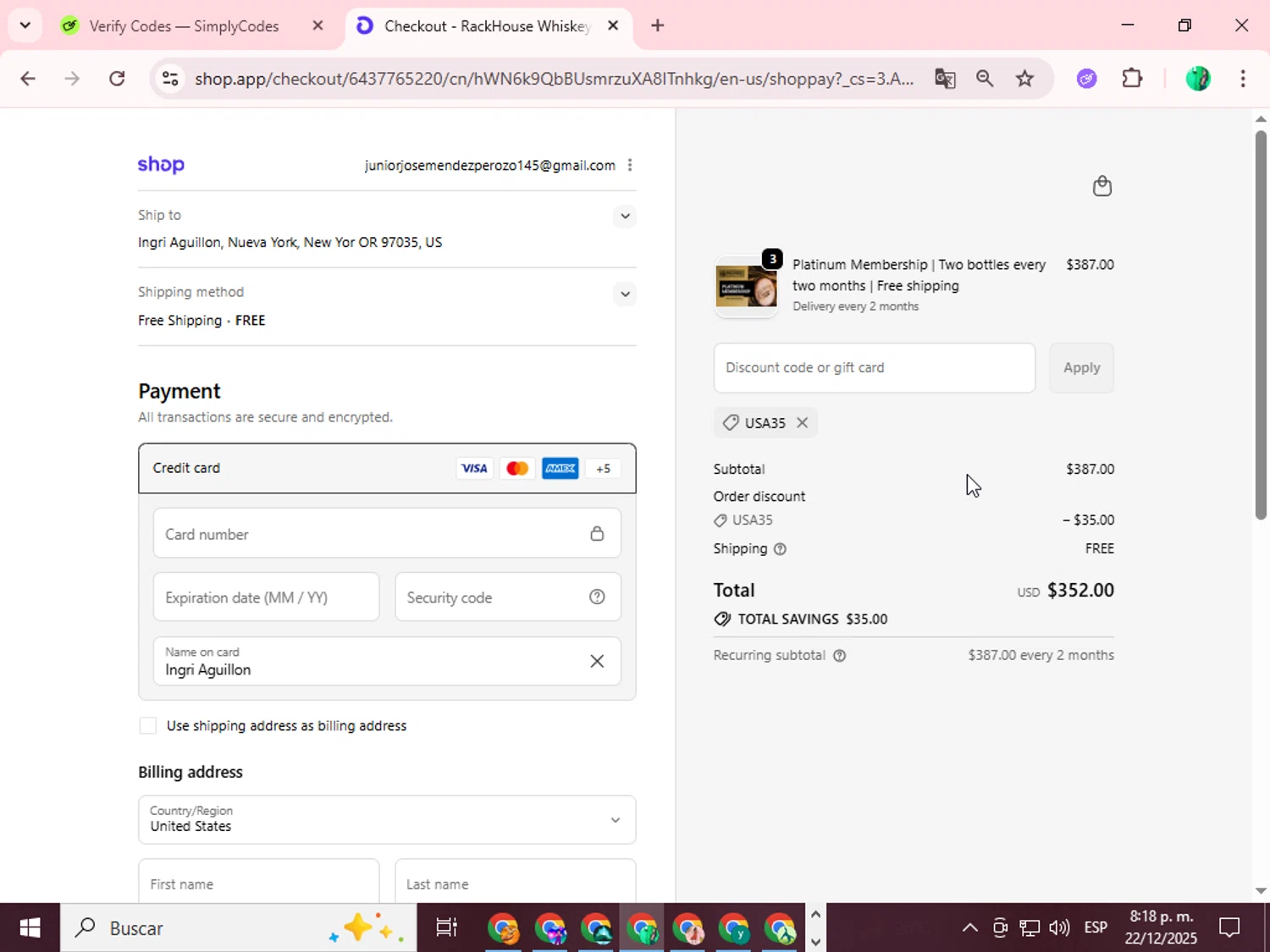Screen dimensions: 1270x952
Task: Open volume control in system tray
Action: click(1058, 927)
